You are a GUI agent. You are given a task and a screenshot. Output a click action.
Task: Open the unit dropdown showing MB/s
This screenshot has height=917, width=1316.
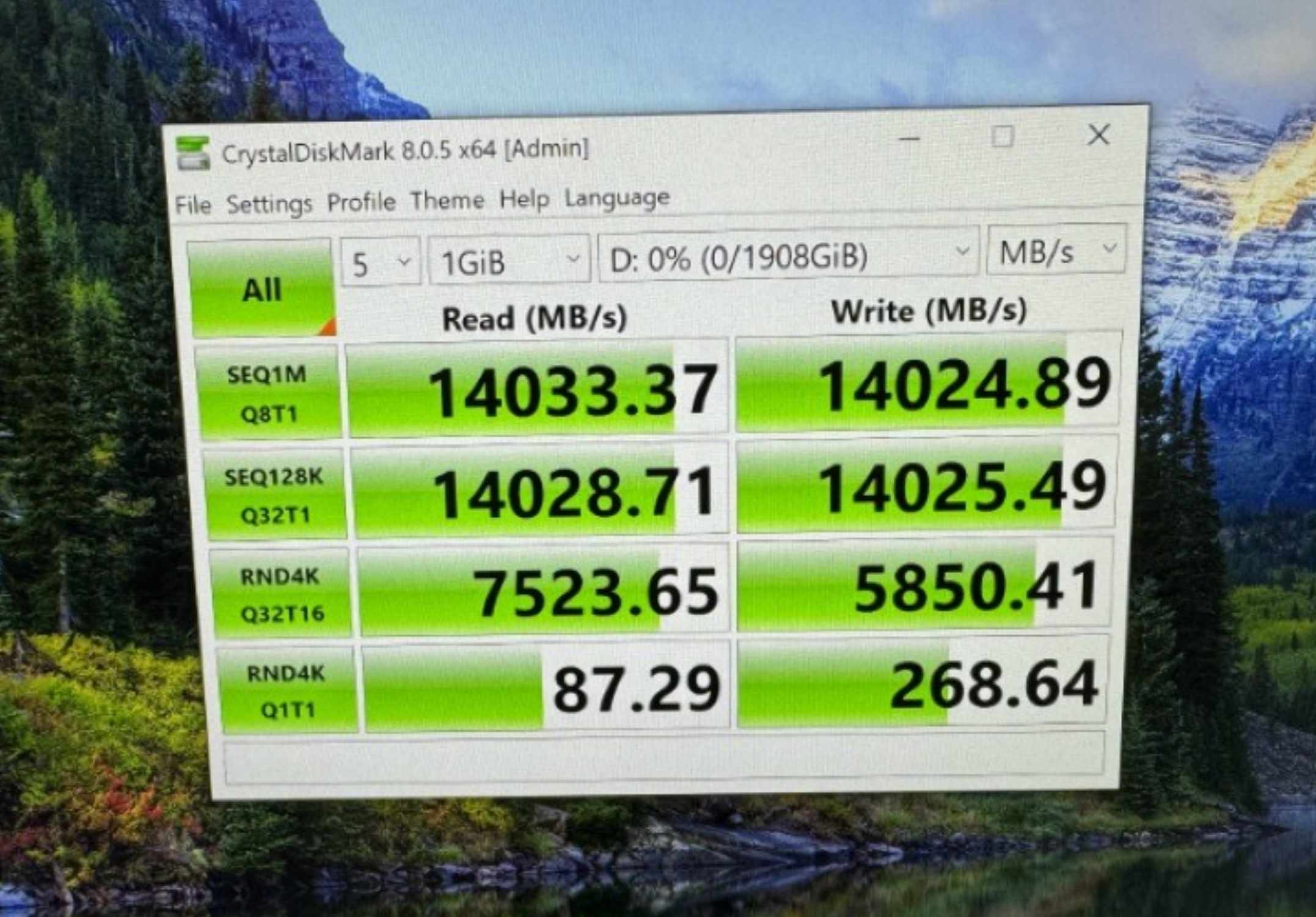coord(1056,249)
